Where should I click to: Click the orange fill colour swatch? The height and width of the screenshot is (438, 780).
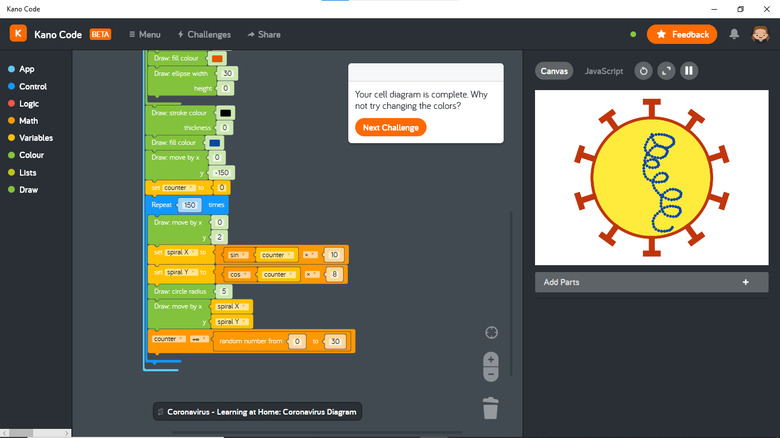click(x=217, y=58)
